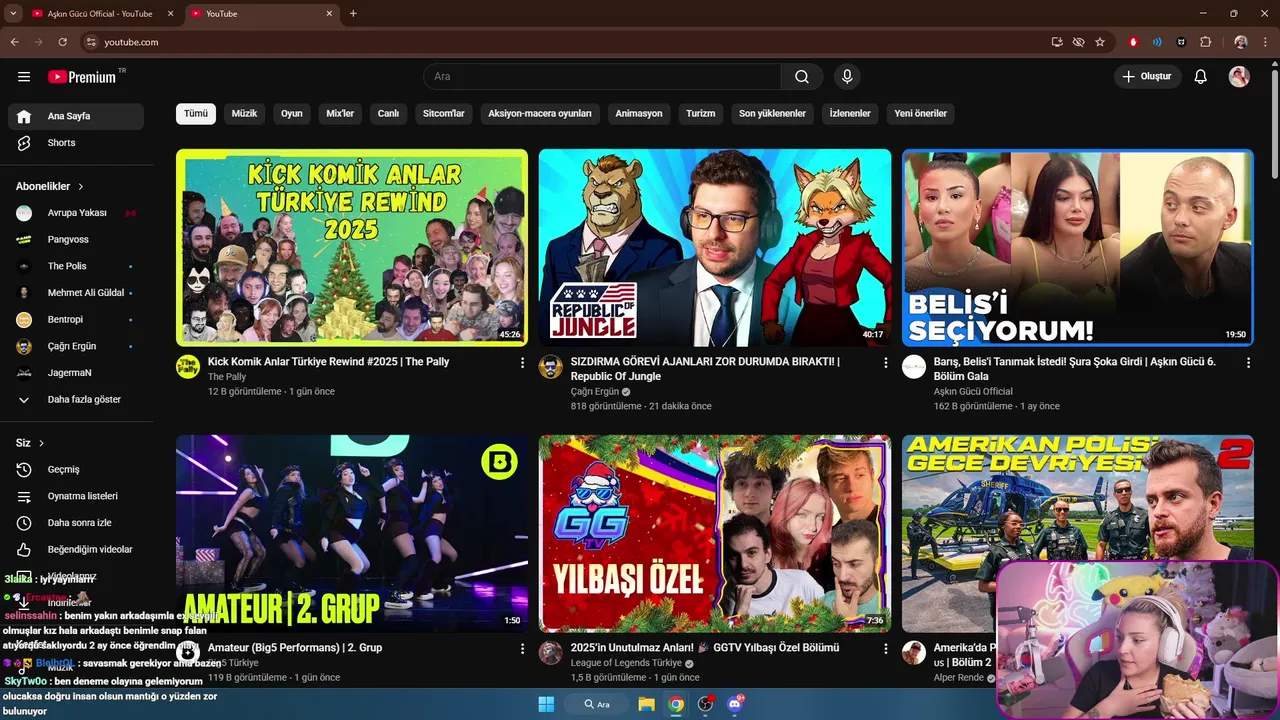
Task: Open options for Sızdırma Görevi video
Action: pyautogui.click(x=885, y=363)
